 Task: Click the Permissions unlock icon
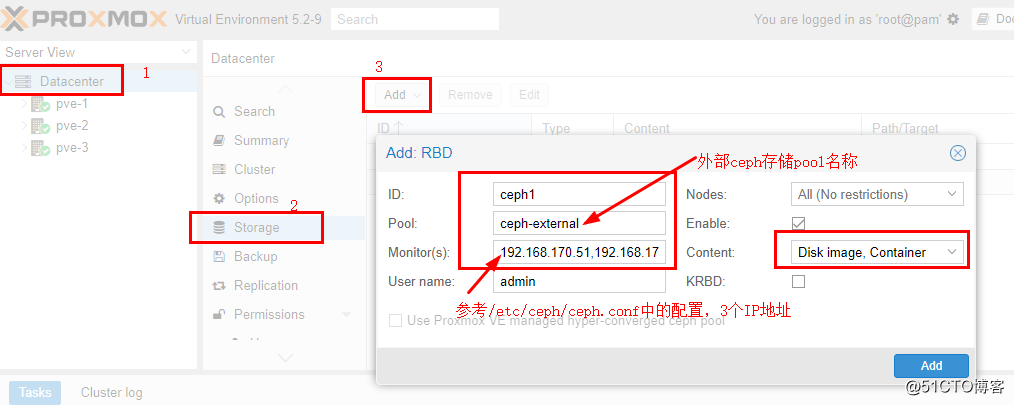pyautogui.click(x=220, y=314)
